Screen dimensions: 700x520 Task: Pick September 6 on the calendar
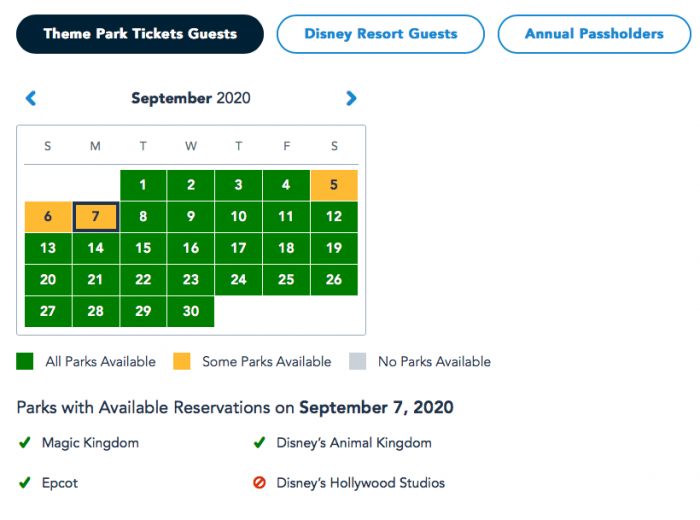pos(48,217)
